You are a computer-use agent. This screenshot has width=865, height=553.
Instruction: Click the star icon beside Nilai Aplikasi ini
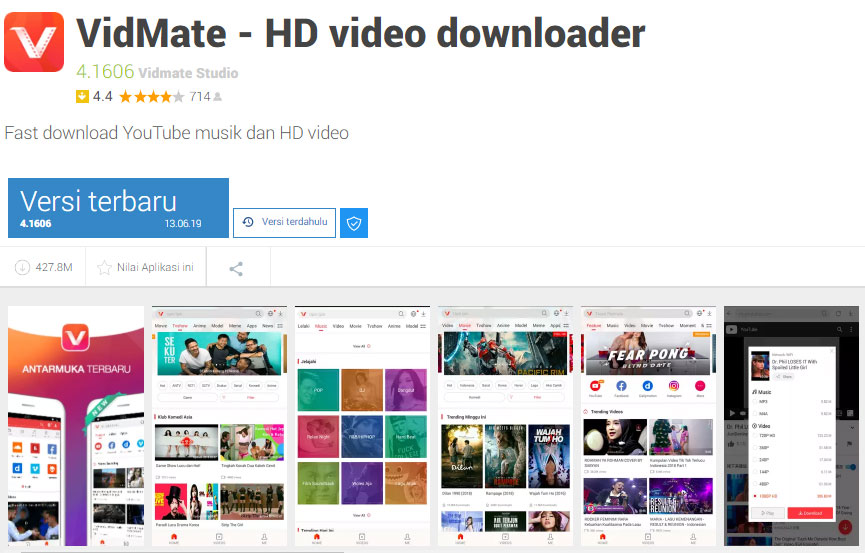[x=104, y=268]
